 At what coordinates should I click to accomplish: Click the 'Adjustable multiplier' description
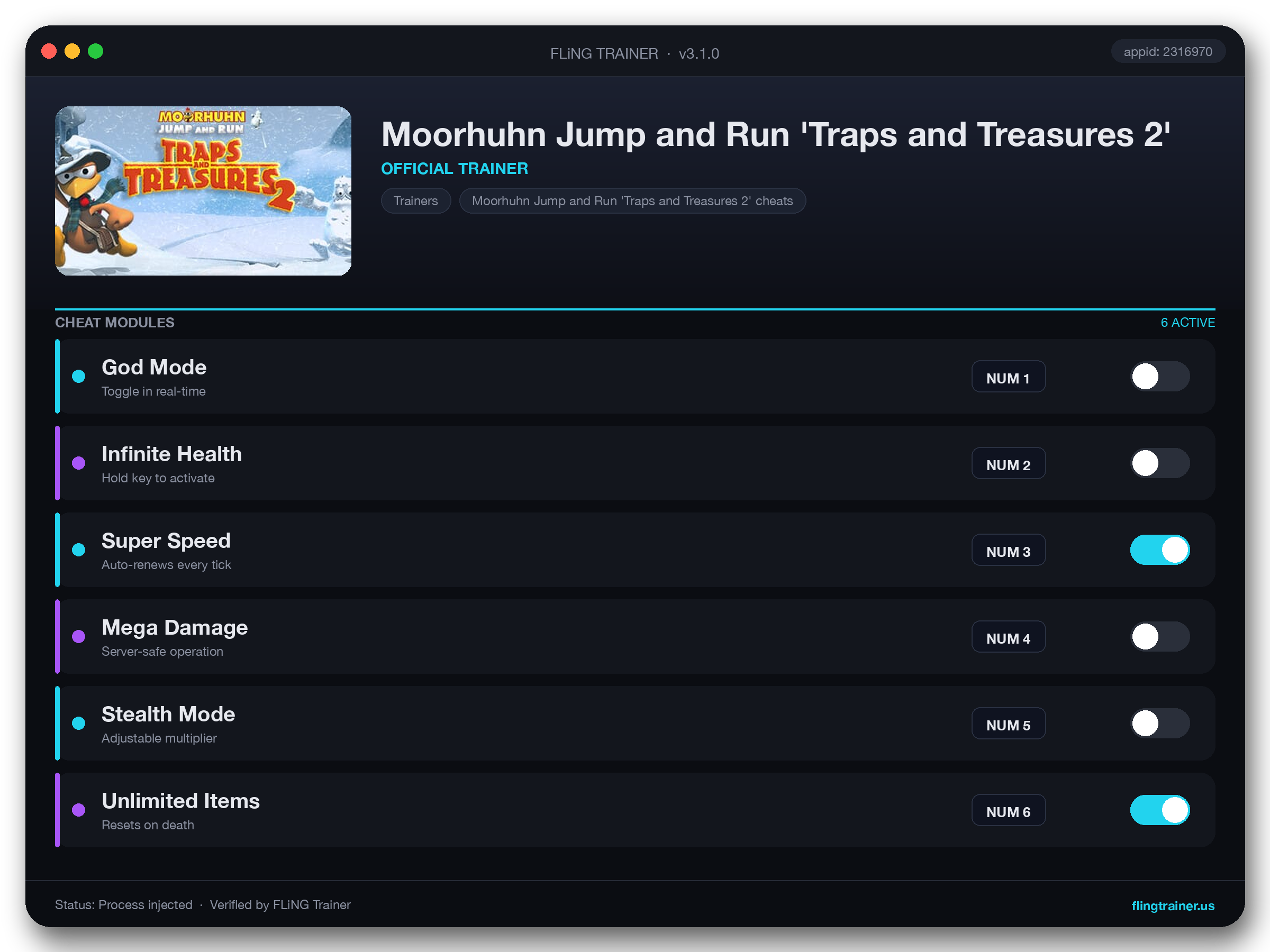159,738
